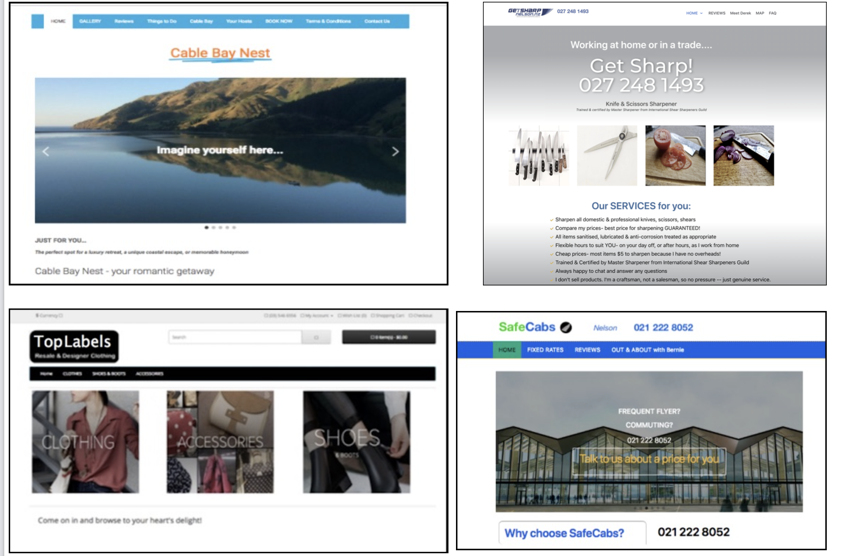Open the SHOES category image on TopLabels

(356, 441)
